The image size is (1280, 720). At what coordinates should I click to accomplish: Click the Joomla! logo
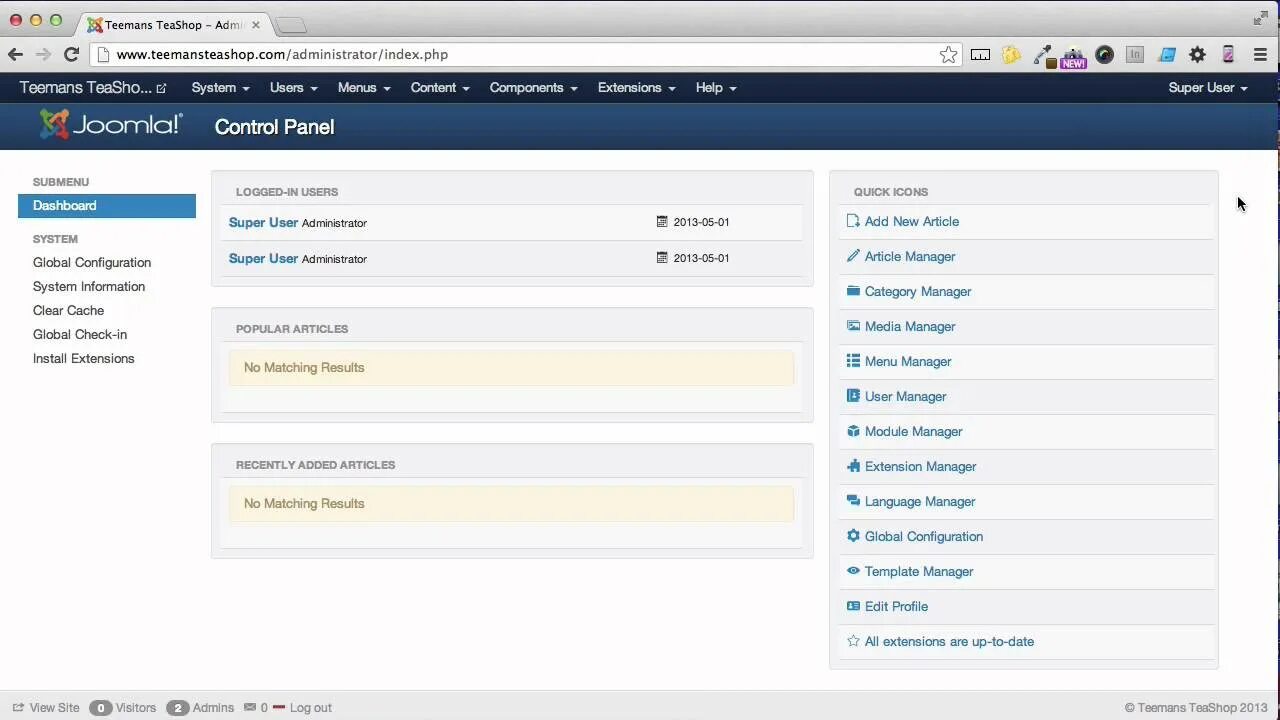point(111,125)
